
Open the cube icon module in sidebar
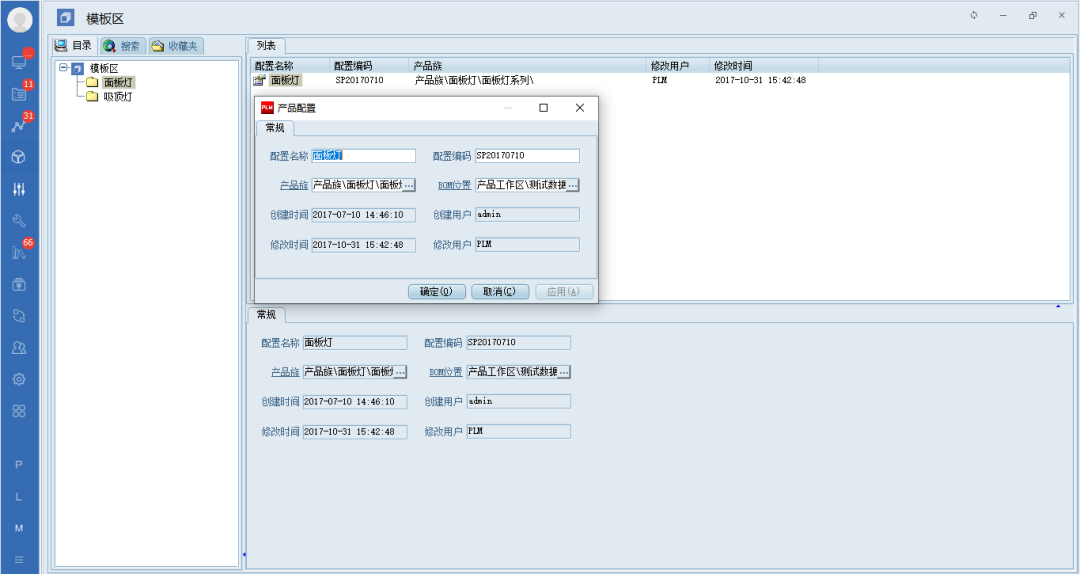tap(19, 157)
